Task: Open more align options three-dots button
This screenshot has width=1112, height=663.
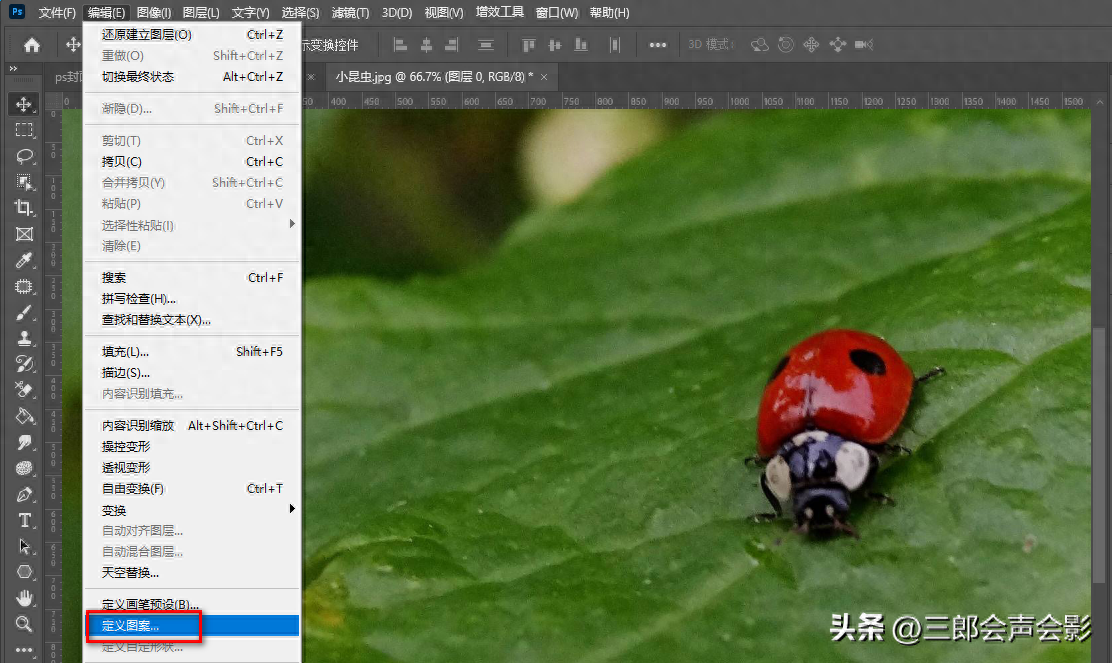Action: click(x=658, y=45)
